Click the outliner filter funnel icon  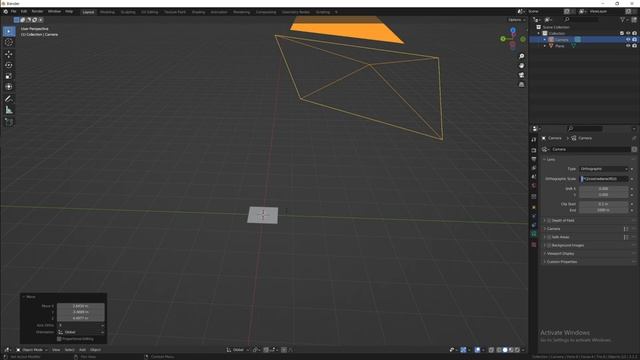(622, 19)
